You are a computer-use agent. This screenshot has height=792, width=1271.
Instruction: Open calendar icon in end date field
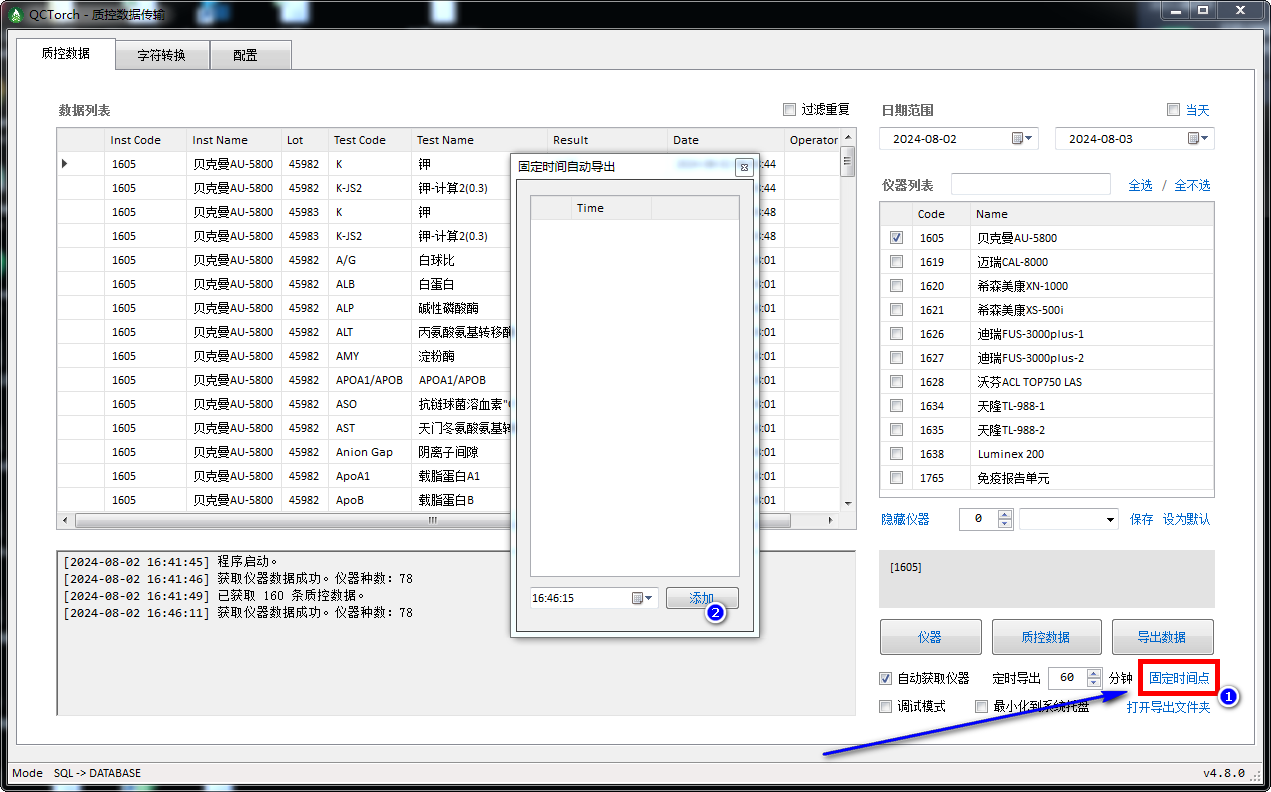[1198, 139]
